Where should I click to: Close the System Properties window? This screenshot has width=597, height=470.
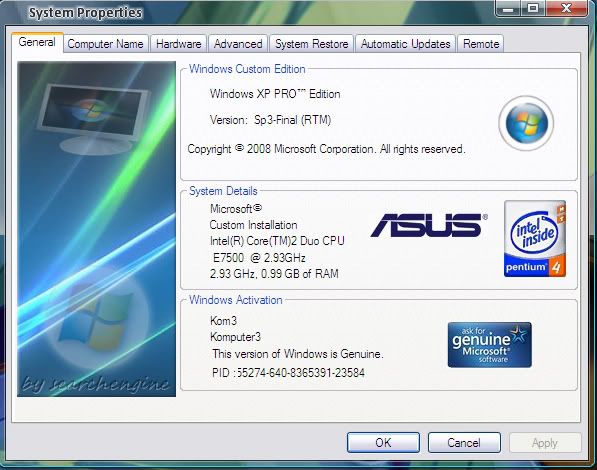click(567, 8)
